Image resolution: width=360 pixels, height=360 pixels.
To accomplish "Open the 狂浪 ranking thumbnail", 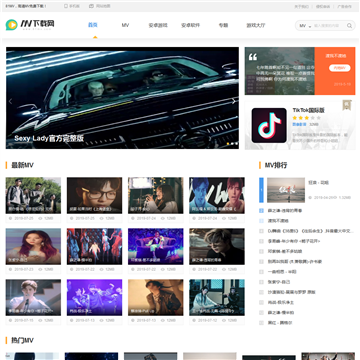I will coord(286,190).
